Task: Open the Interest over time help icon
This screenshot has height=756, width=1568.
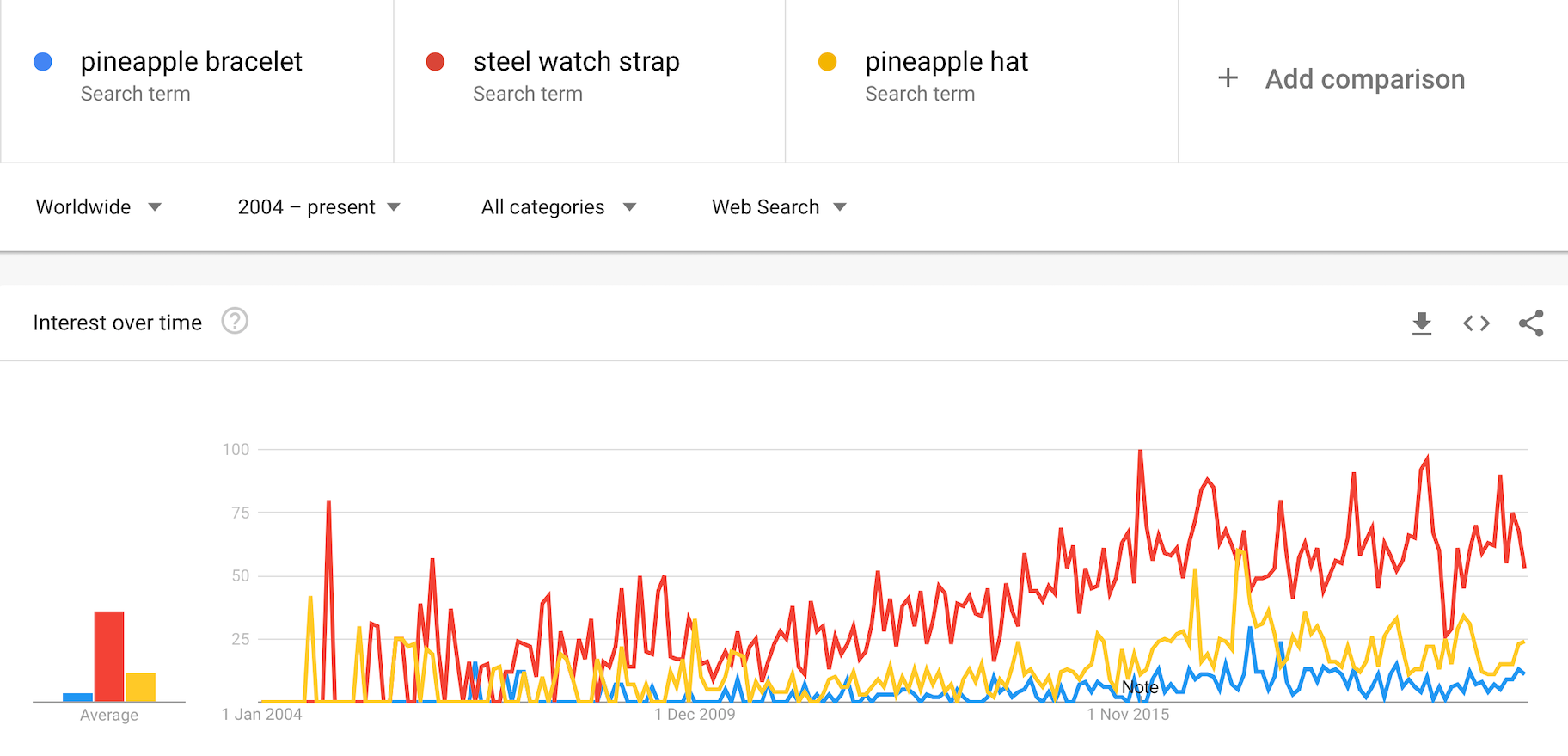Action: click(235, 321)
